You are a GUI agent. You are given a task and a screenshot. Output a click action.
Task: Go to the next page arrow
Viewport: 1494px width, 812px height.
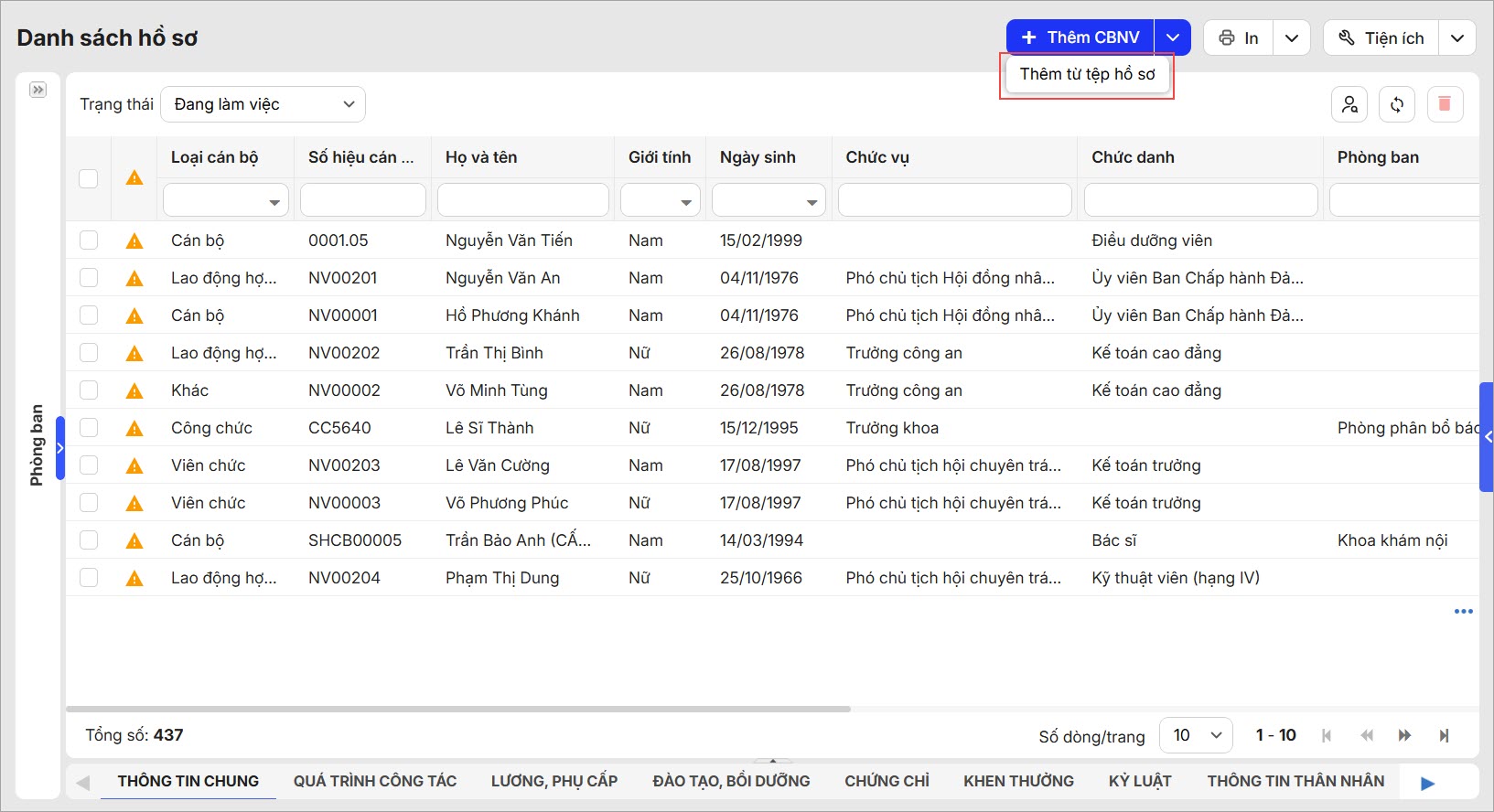click(1404, 735)
